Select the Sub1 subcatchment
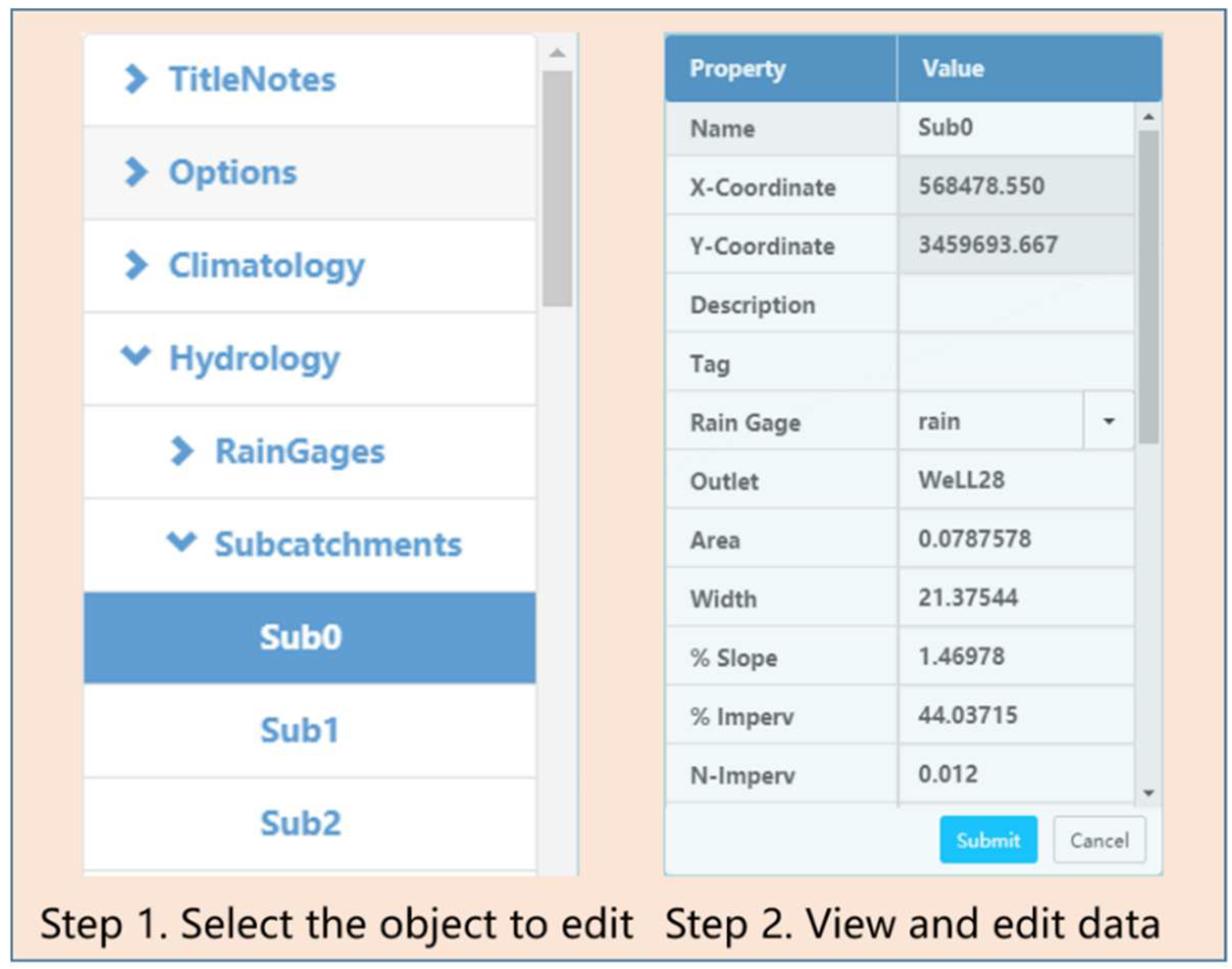The height and width of the screenshot is (969, 1232). click(x=300, y=730)
